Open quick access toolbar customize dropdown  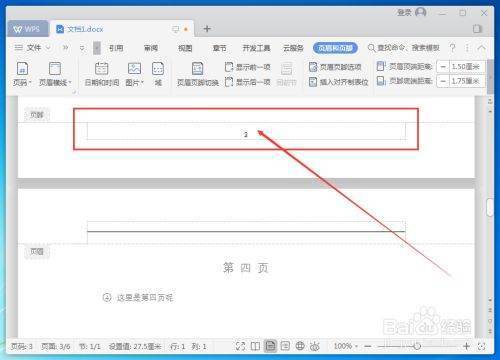coord(82,48)
